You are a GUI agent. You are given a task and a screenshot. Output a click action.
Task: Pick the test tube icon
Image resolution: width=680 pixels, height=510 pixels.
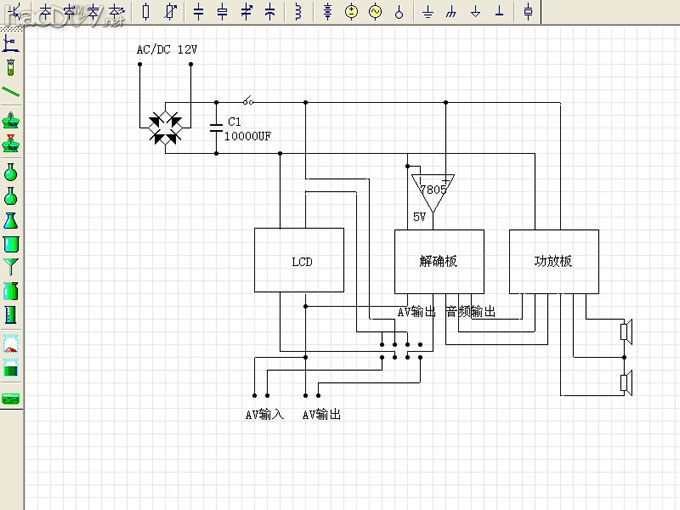(x=11, y=67)
